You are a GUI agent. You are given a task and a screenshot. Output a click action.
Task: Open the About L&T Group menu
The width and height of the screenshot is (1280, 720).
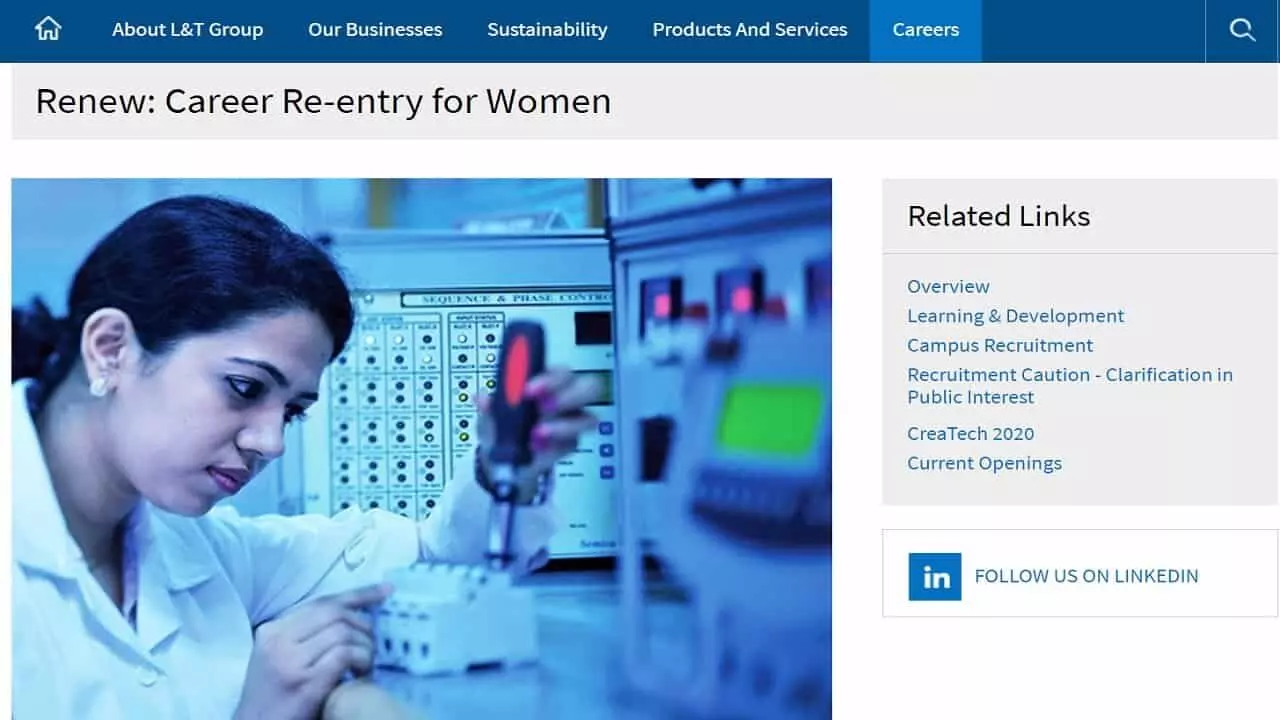pyautogui.click(x=187, y=30)
